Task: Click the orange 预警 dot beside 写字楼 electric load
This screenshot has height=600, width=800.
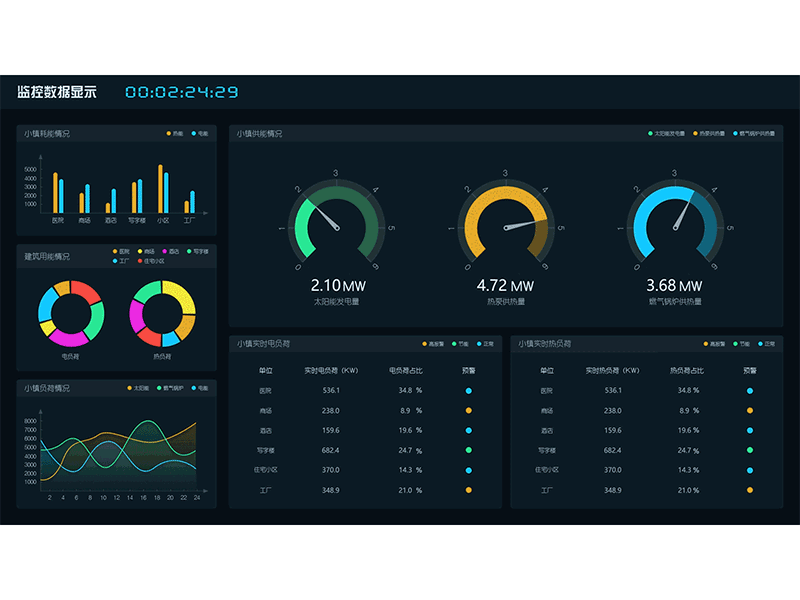Action: 468,449
